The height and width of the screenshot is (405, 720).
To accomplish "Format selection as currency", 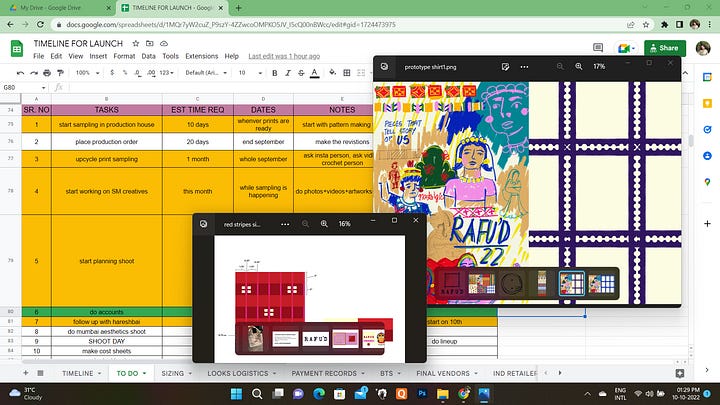I will pos(112,73).
